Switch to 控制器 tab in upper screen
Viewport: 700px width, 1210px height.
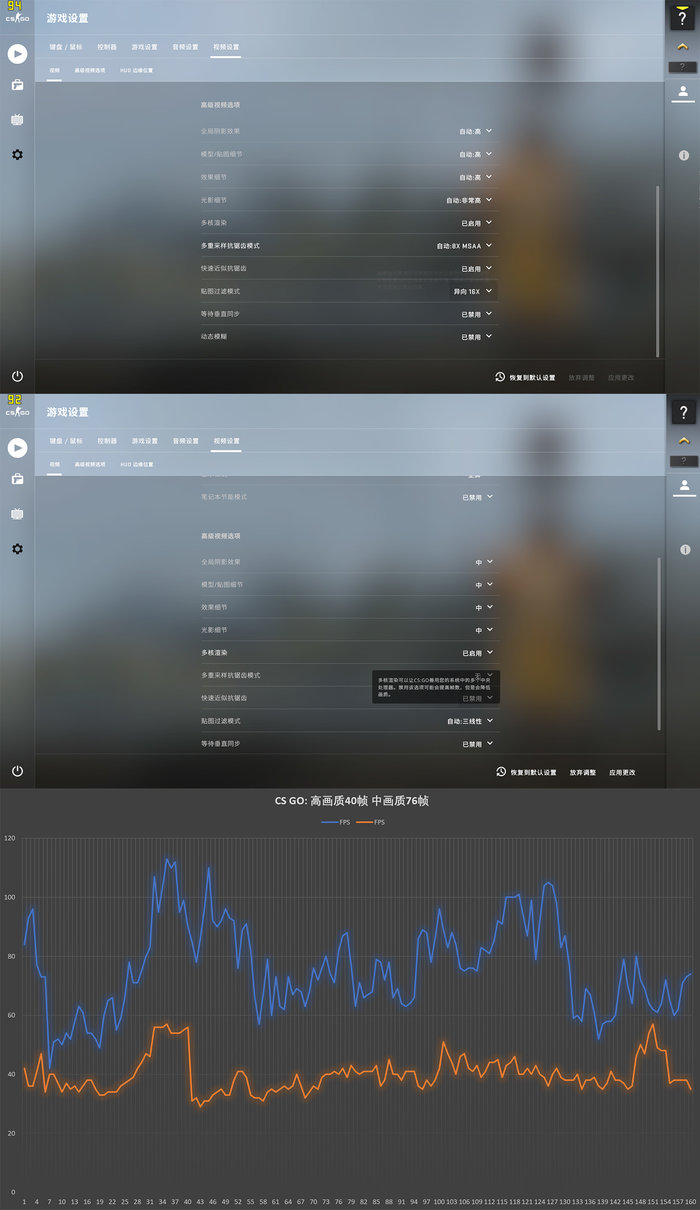point(107,47)
